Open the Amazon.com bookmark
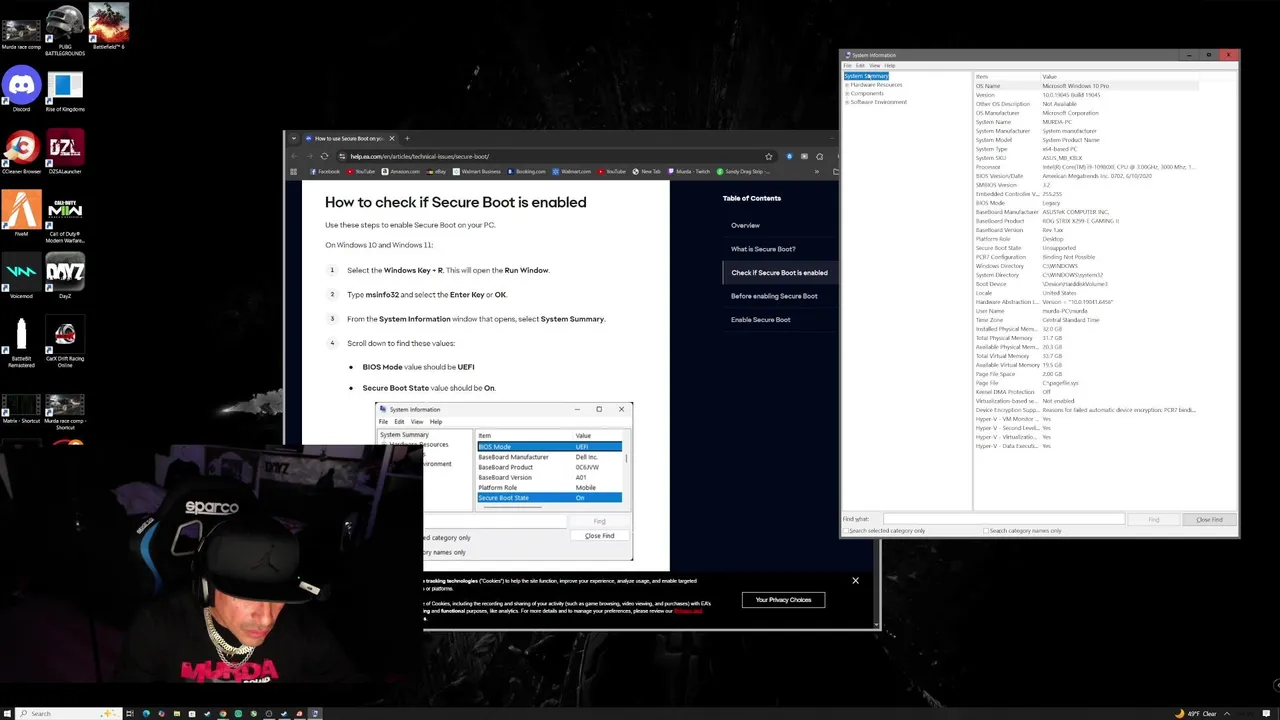Image resolution: width=1280 pixels, height=720 pixels. click(401, 171)
